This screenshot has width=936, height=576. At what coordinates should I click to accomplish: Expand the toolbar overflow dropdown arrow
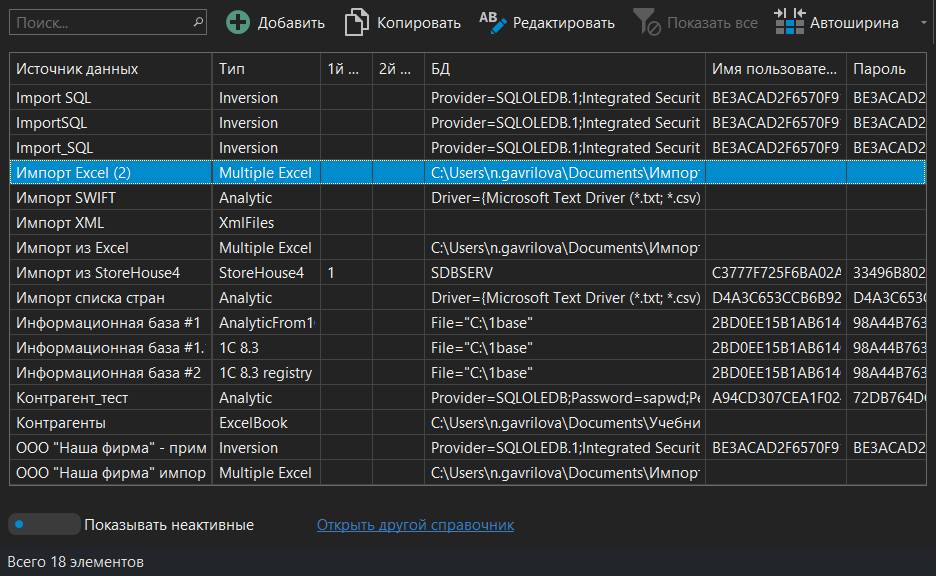pyautogui.click(x=921, y=22)
